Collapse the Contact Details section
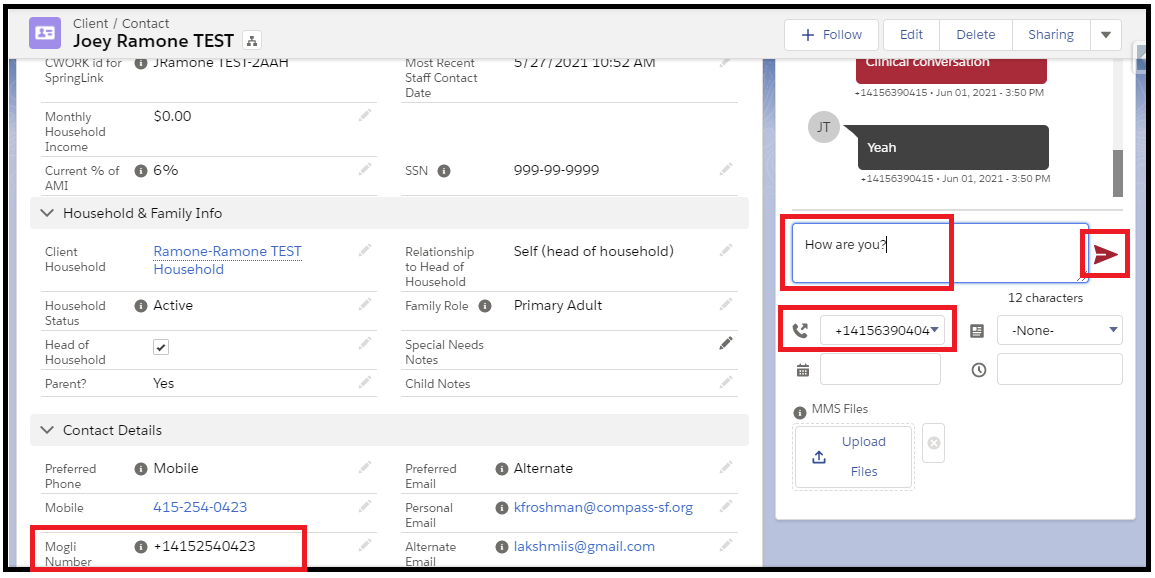 pos(47,430)
